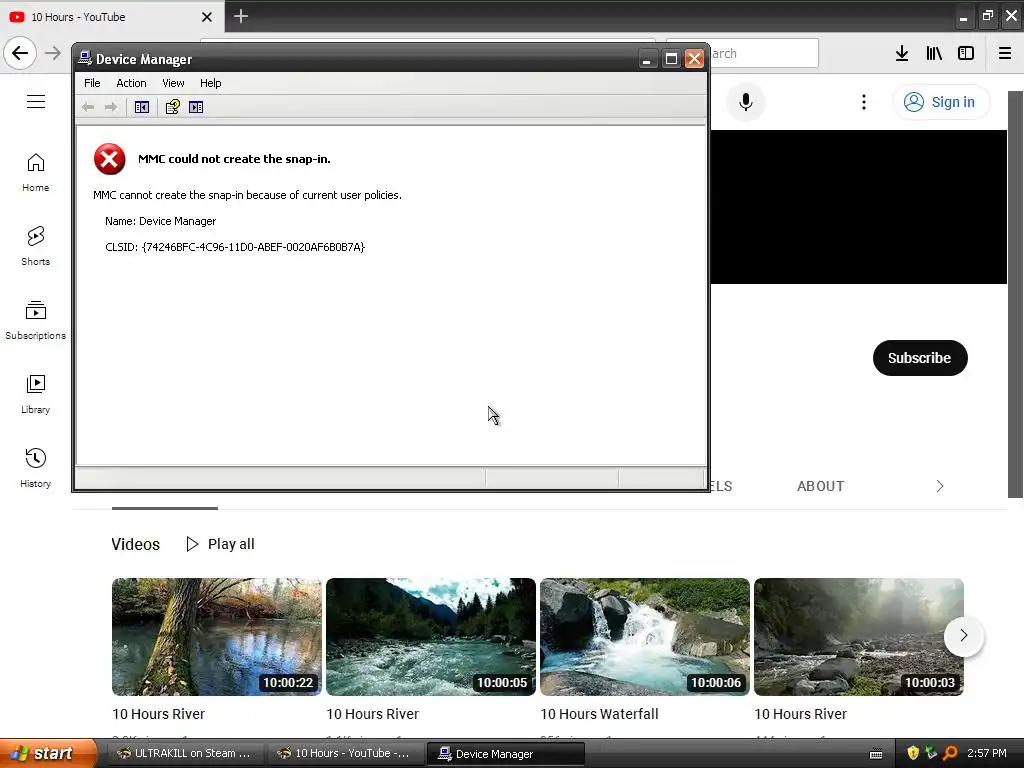Open browser library icon
The width and height of the screenshot is (1024, 768).
point(934,53)
